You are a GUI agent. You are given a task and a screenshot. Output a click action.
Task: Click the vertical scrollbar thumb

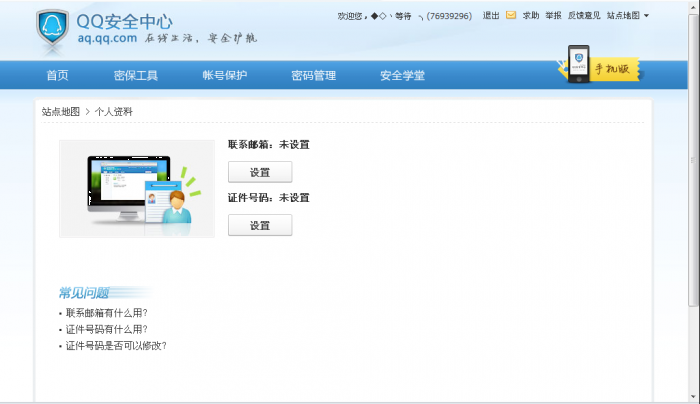693,161
